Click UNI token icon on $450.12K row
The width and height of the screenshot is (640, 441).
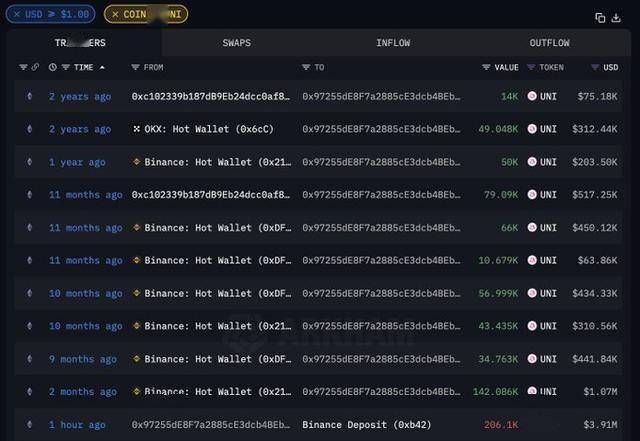tap(532, 227)
